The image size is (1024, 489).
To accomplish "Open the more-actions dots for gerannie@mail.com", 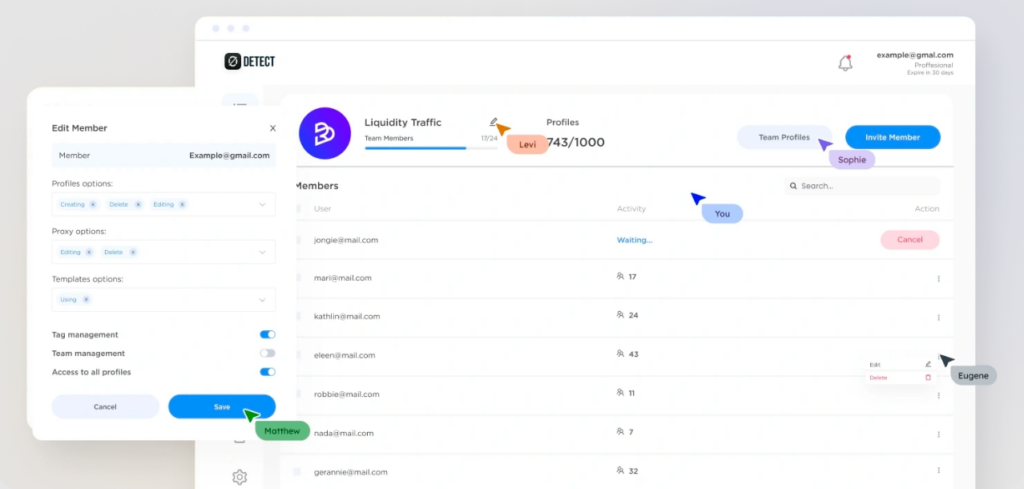I will 938,470.
